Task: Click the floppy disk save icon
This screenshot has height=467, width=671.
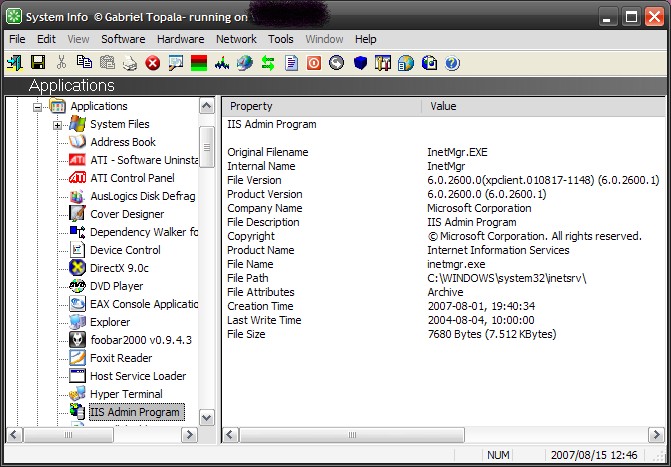Action: click(38, 62)
